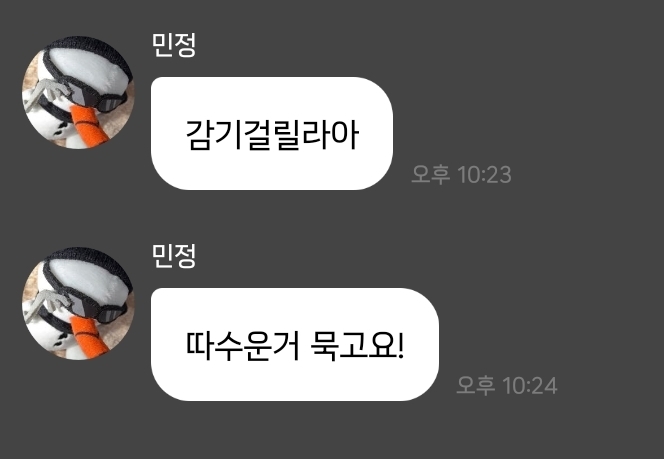This screenshot has height=459, width=664.
Task: Click the 감기걸릴라아 text inside the first bubble
Action: click(272, 135)
